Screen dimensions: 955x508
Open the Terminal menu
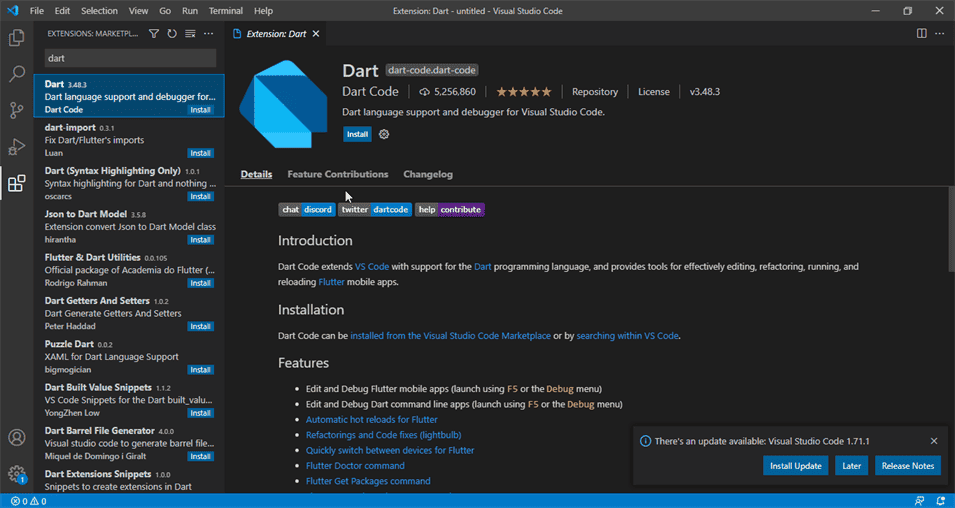click(x=226, y=11)
